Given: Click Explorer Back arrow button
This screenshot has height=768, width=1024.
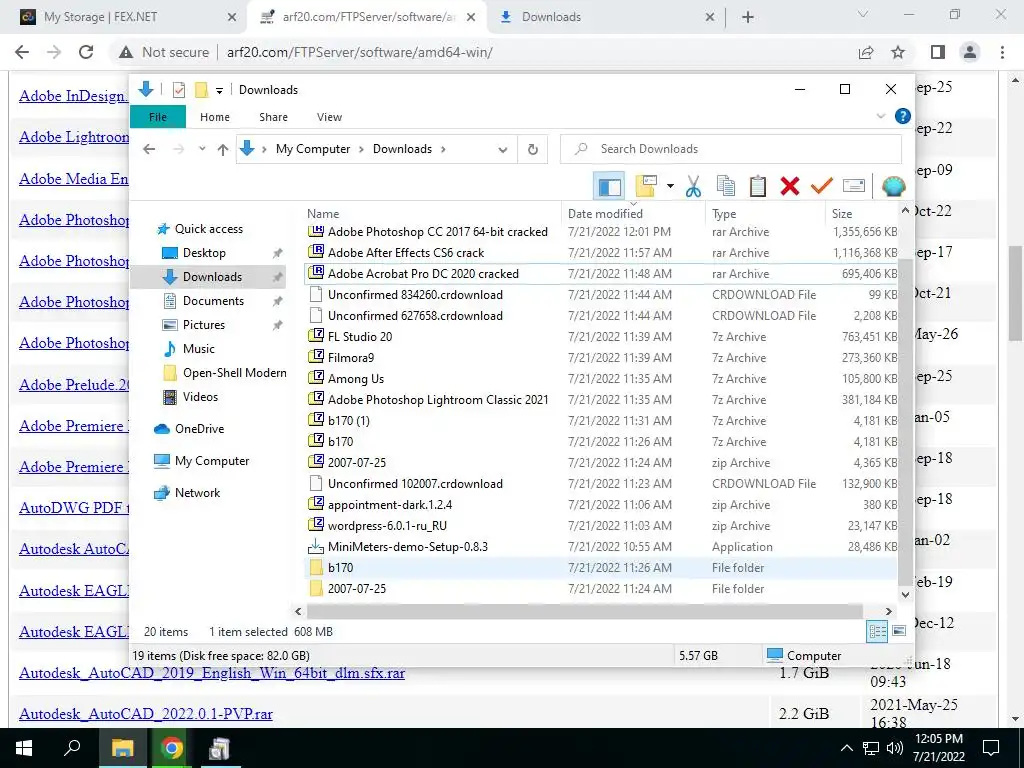Looking at the screenshot, I should tap(149, 150).
